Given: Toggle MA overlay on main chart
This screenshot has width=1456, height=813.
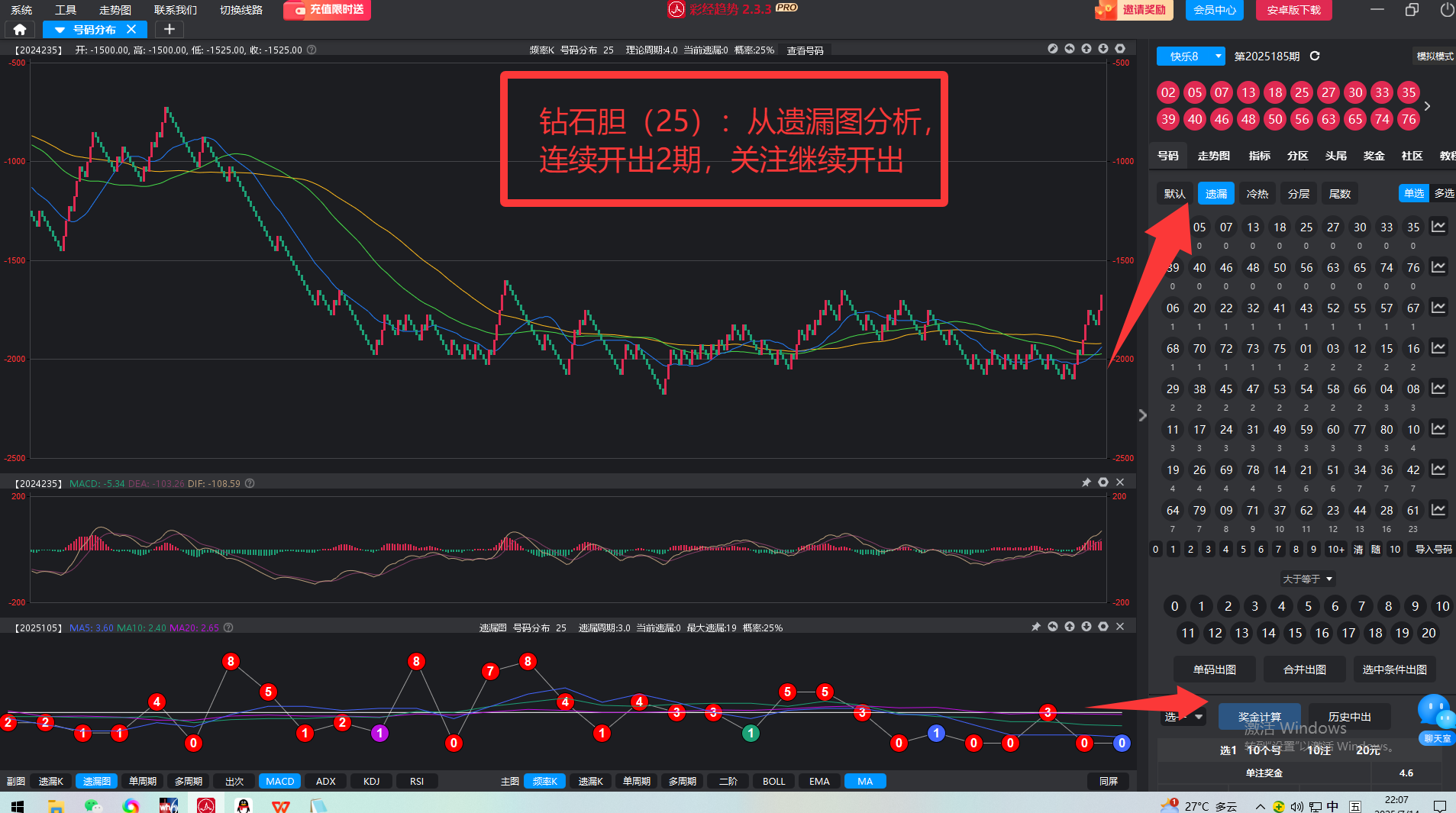Looking at the screenshot, I should pyautogui.click(x=865, y=781).
